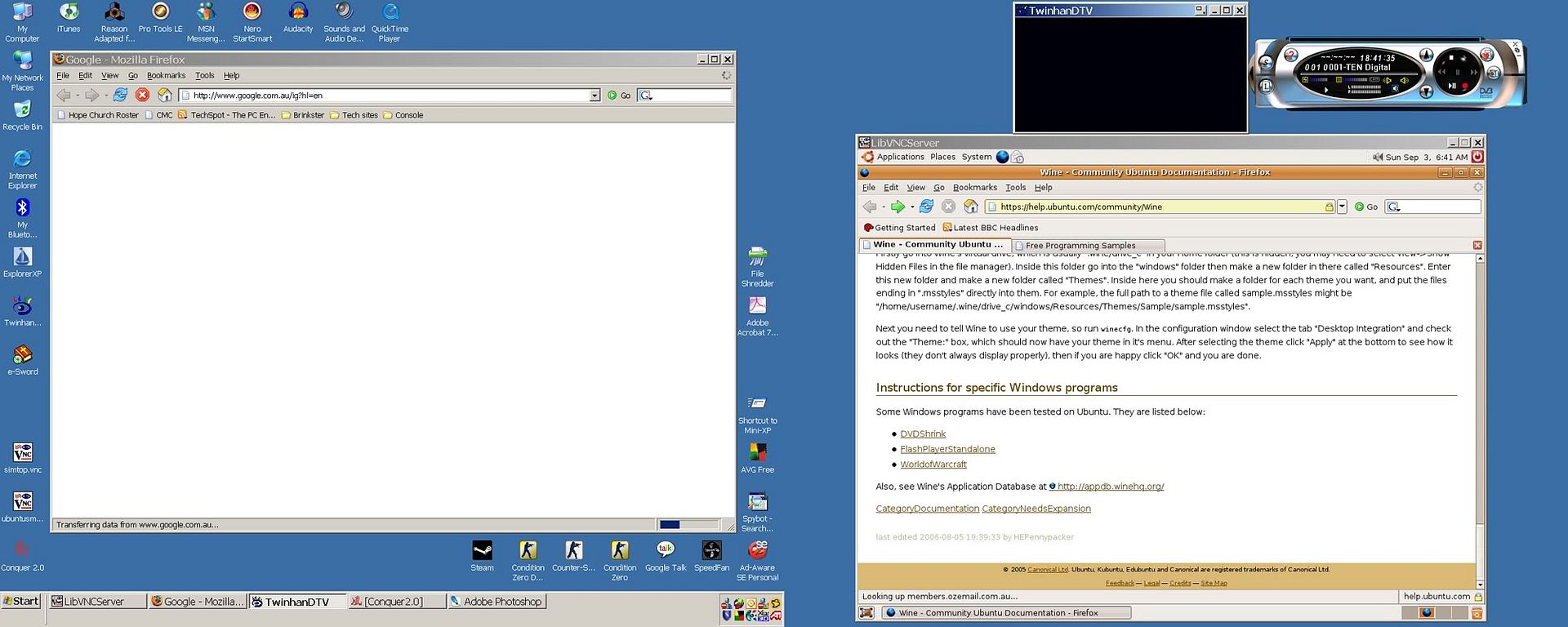Open the Steam desktop shortcut
Image resolution: width=1568 pixels, height=627 pixels.
(482, 556)
